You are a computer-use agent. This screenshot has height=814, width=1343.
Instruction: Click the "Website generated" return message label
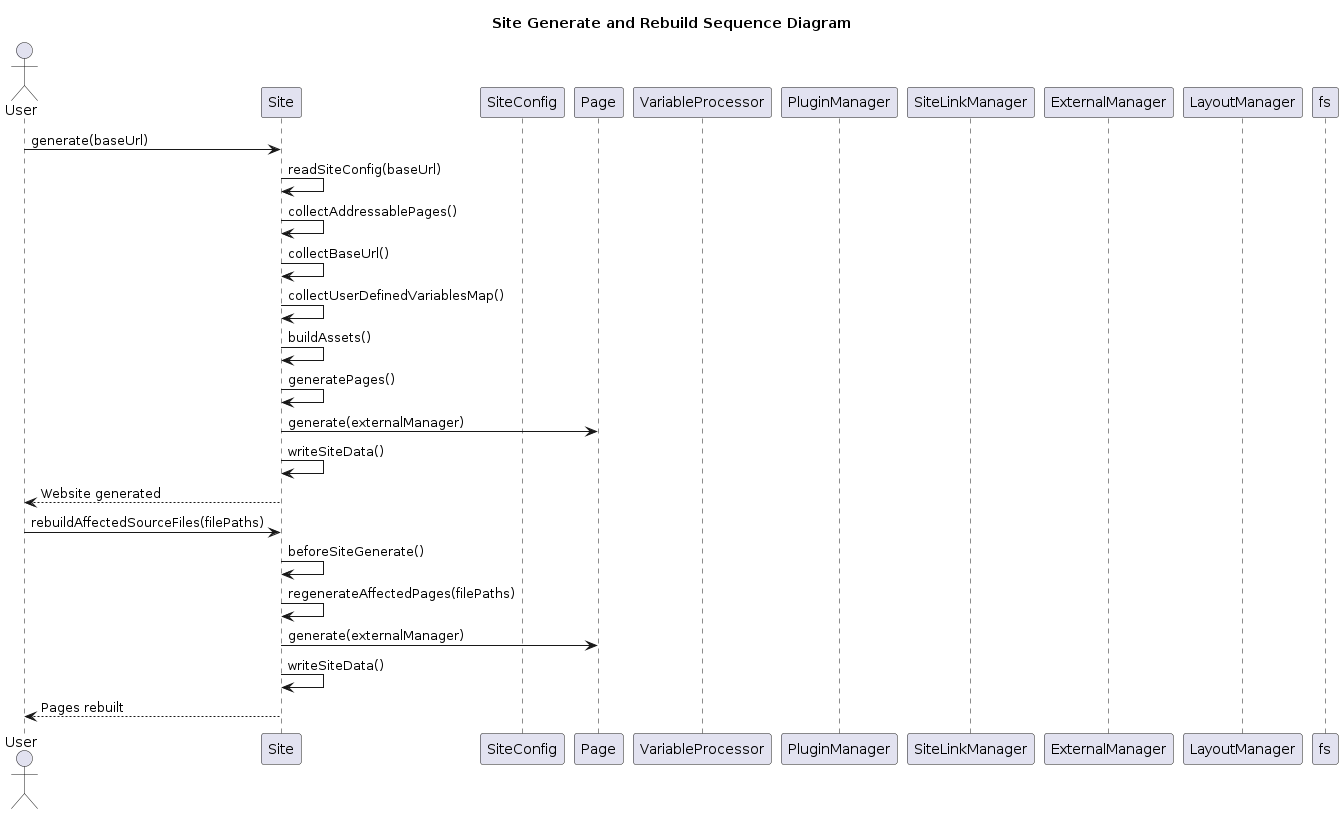pos(100,493)
